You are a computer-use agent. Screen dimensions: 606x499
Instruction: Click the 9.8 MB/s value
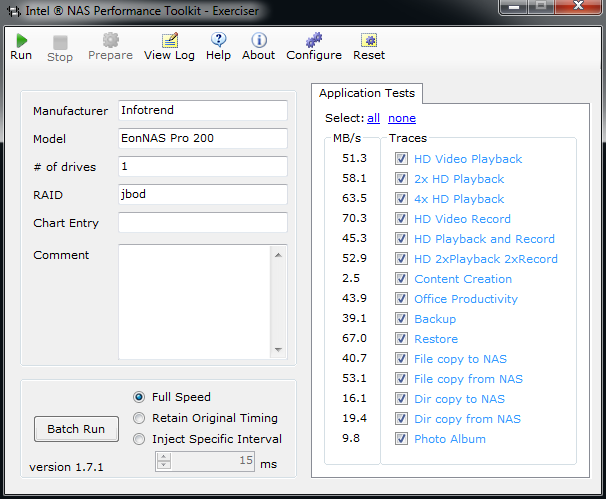tap(351, 438)
